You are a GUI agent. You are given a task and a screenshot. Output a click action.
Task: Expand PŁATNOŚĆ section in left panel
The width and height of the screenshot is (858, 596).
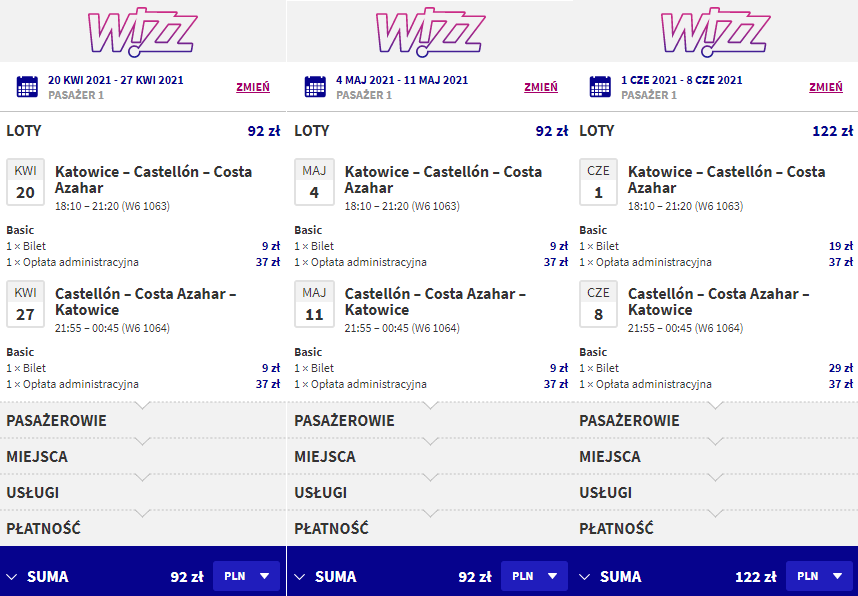point(143,528)
